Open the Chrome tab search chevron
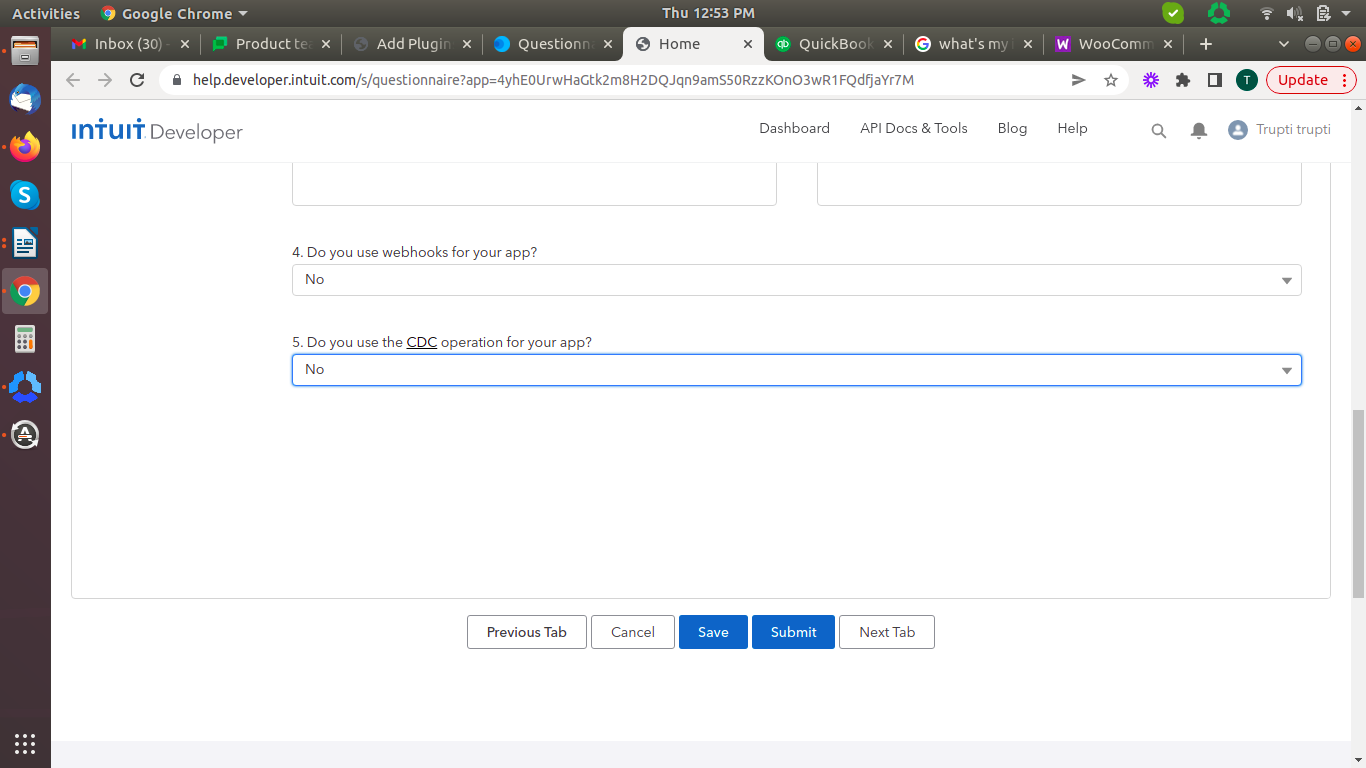Image resolution: width=1366 pixels, height=768 pixels. point(1285,44)
